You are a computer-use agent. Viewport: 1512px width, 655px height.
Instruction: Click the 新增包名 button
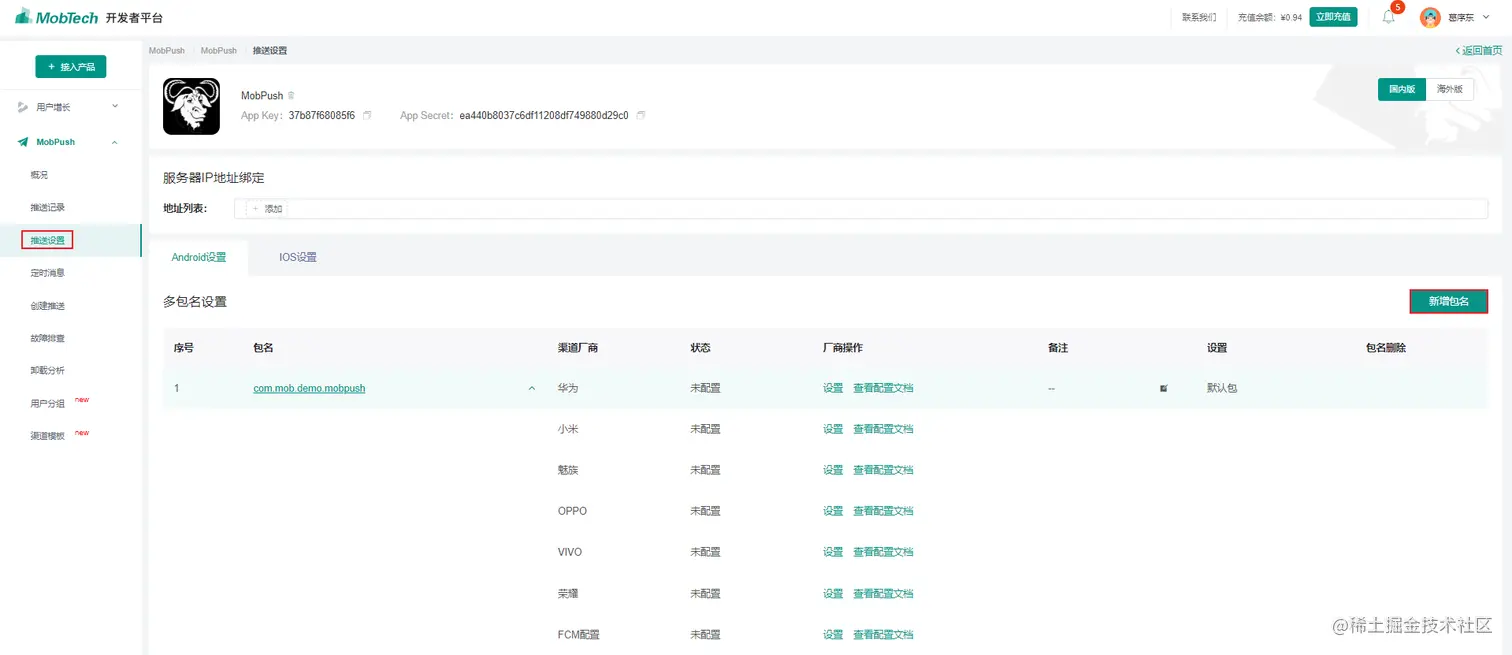pos(1448,301)
